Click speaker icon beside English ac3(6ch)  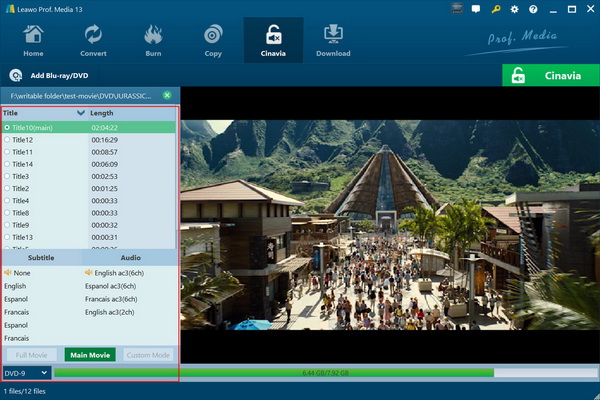[89, 273]
